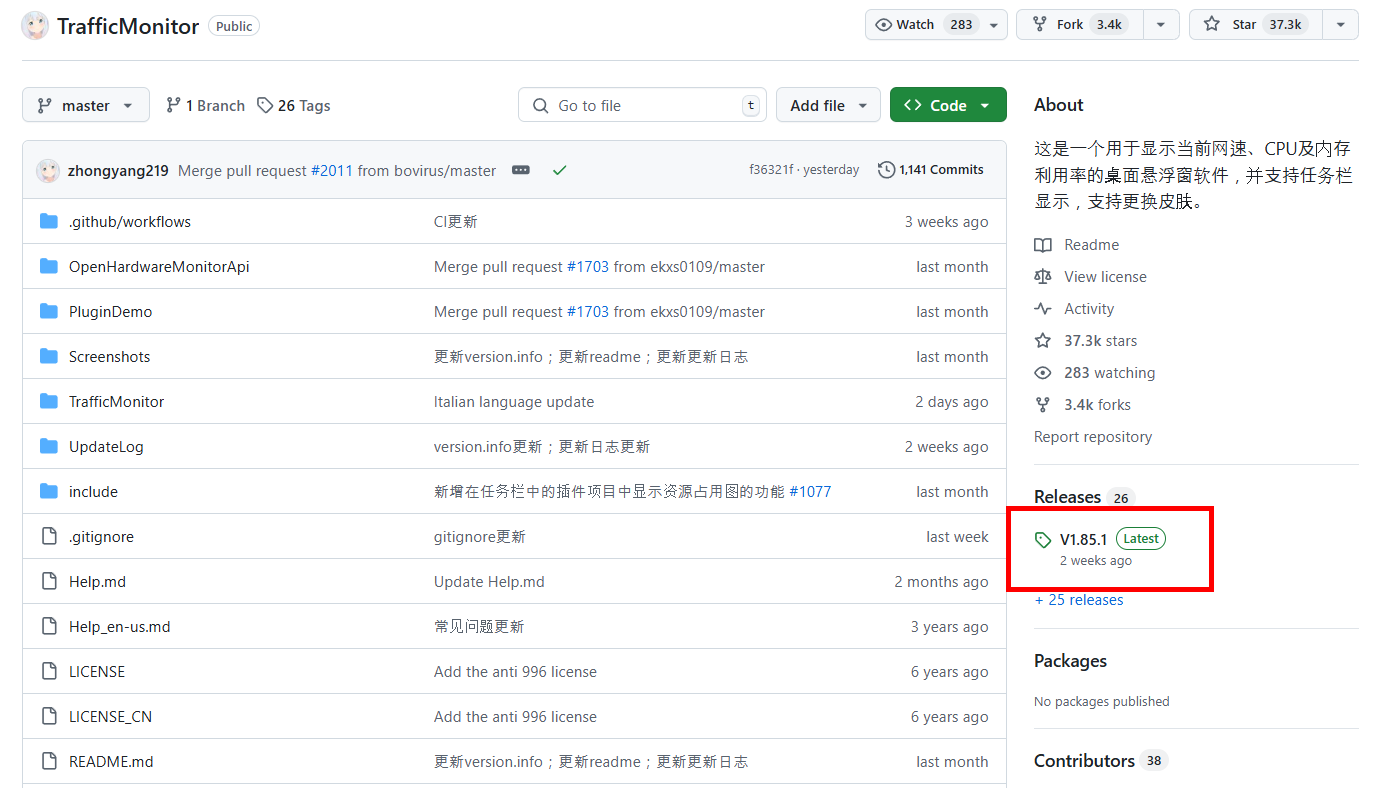Click the TrafficMonitor folder icon
The image size is (1398, 788).
pyautogui.click(x=49, y=401)
